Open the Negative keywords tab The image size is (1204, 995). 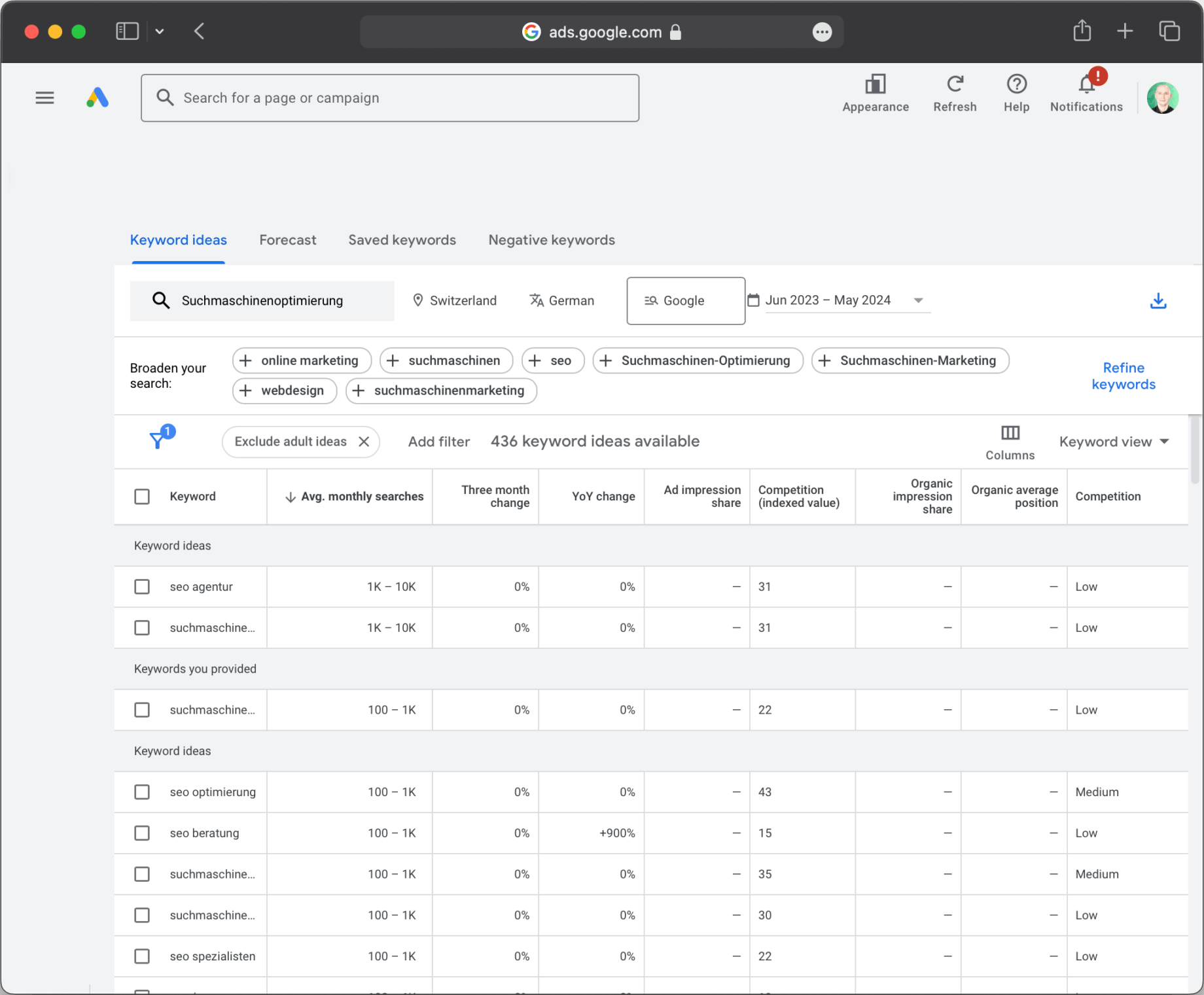click(550, 240)
